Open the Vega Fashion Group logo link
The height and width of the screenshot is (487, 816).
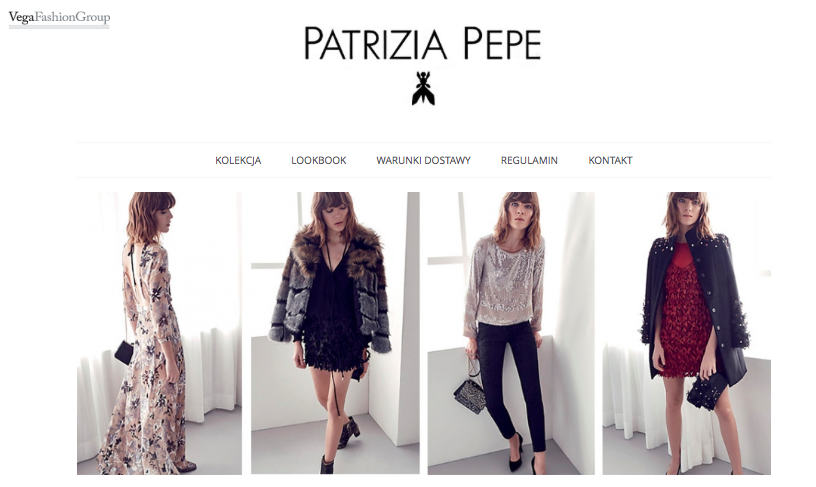pyautogui.click(x=59, y=18)
